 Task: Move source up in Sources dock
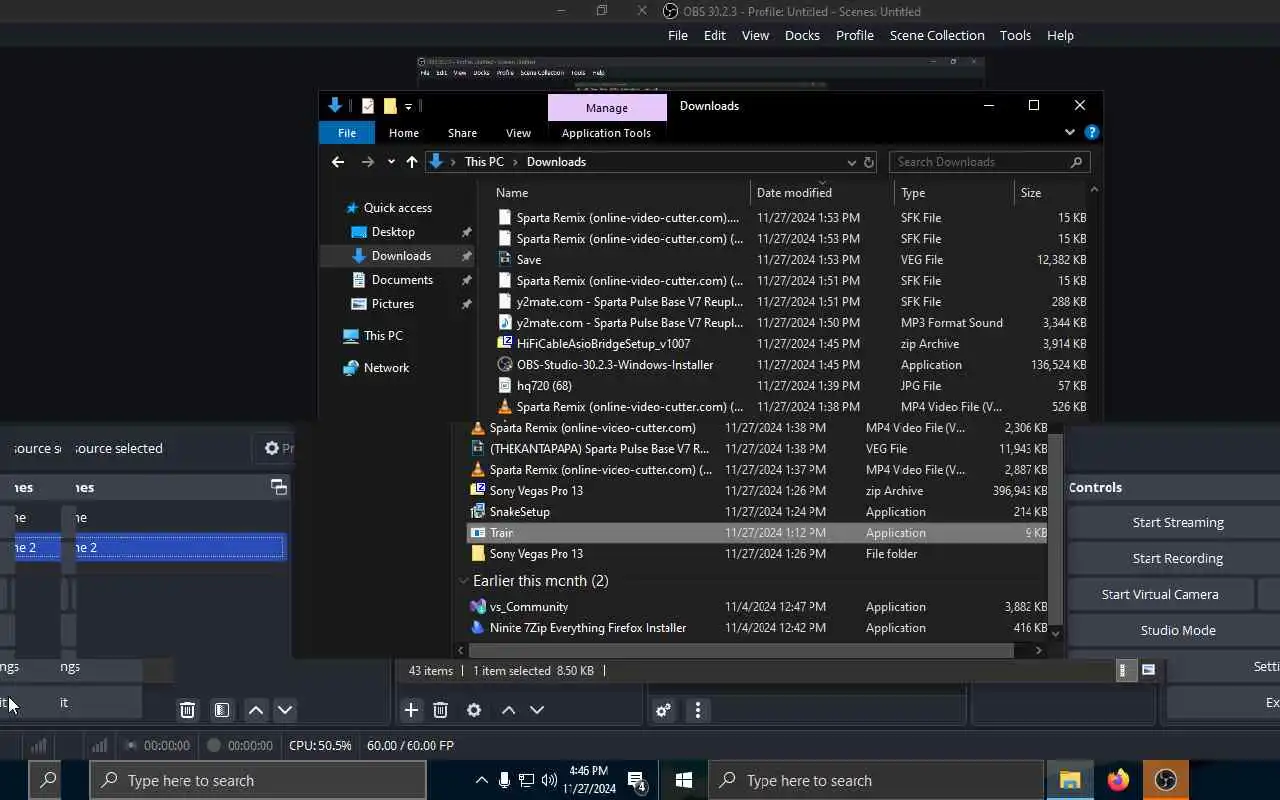click(508, 710)
